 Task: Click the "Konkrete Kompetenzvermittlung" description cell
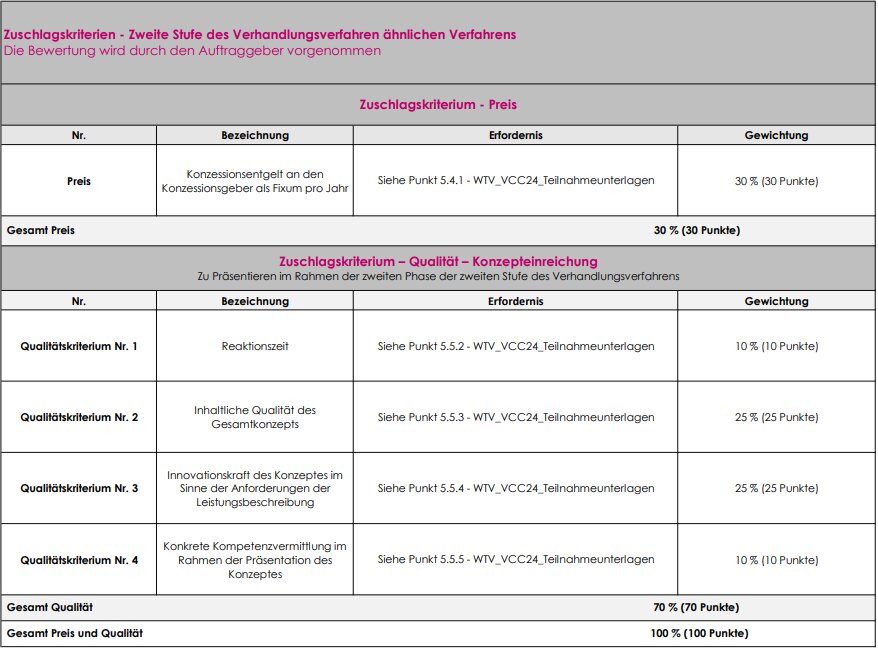pyautogui.click(x=255, y=560)
